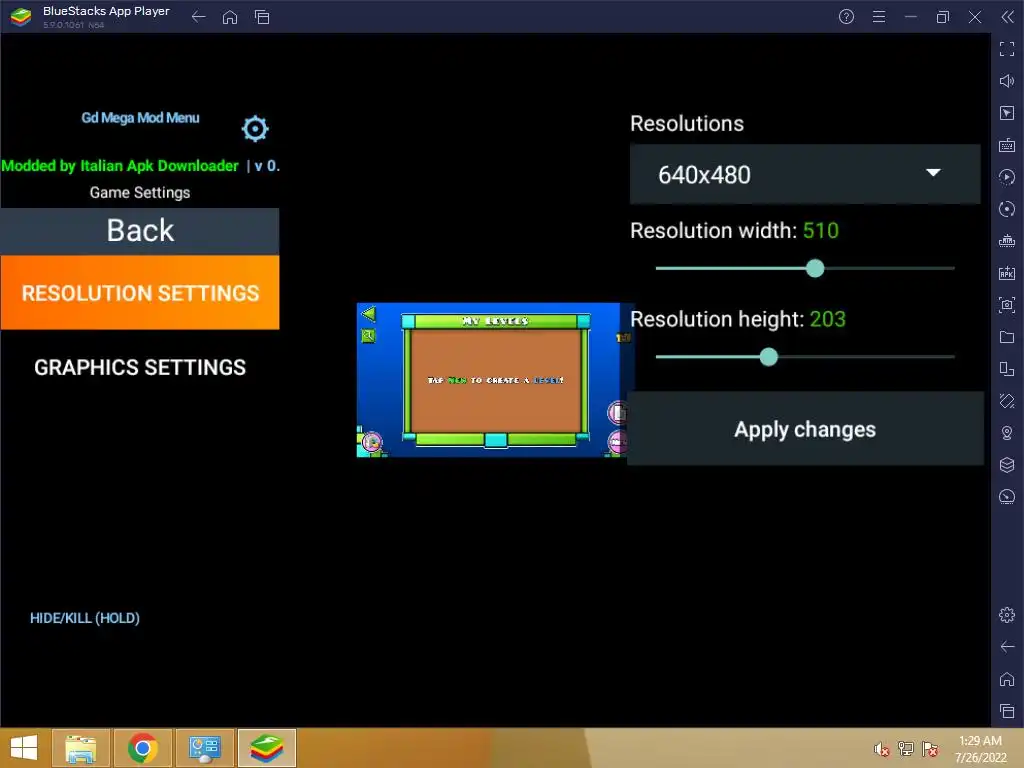This screenshot has width=1024, height=768.
Task: Click the sync operations circular icon
Action: 1007,209
